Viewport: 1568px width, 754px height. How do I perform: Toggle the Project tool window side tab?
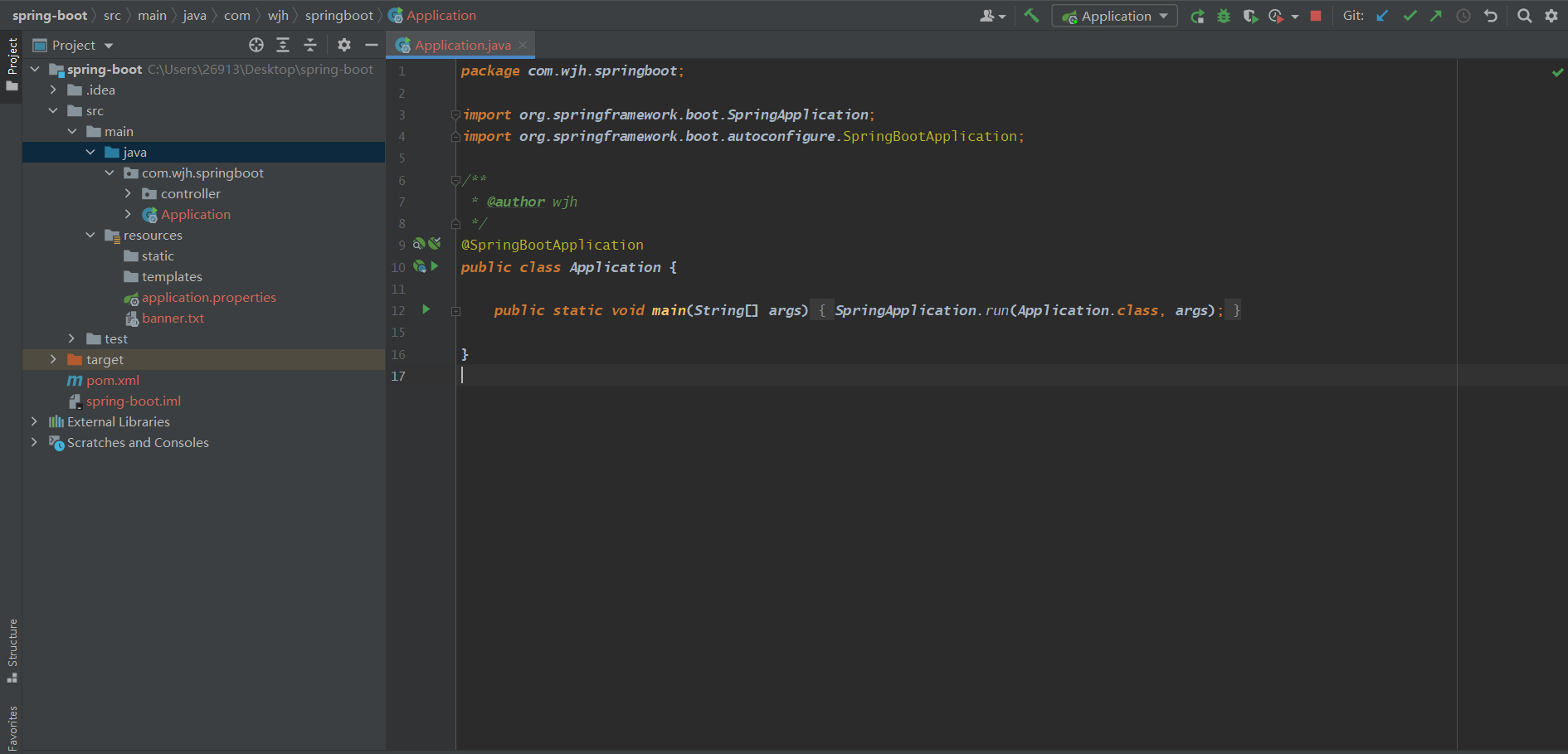[12, 65]
